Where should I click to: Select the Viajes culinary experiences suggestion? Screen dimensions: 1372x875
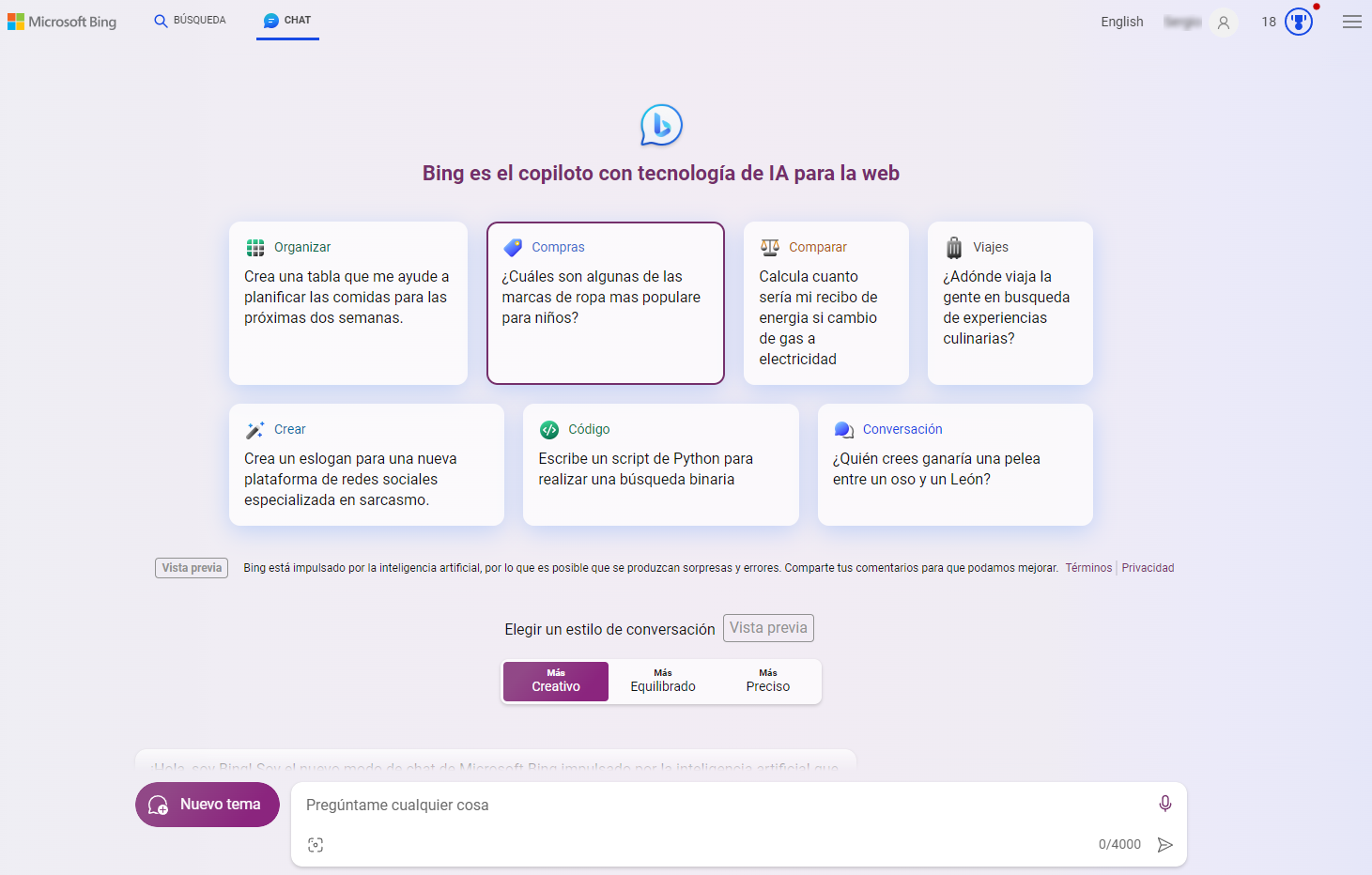point(1010,303)
